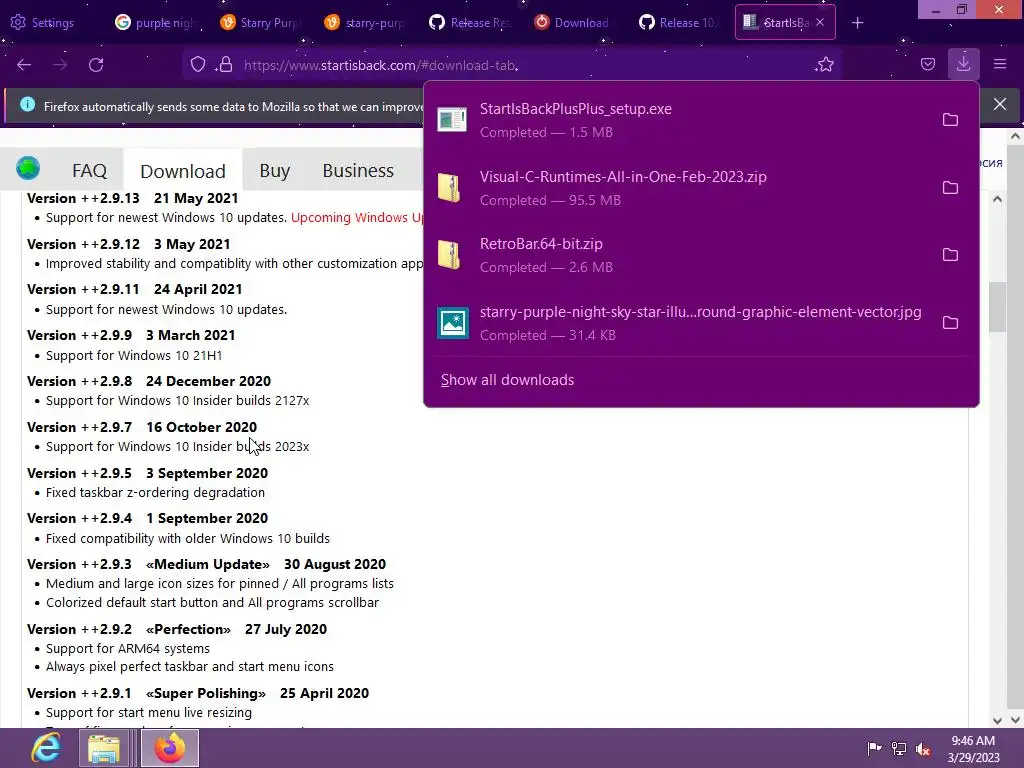Switch to the starry-purp tab
1024x768 pixels.
coord(366,23)
